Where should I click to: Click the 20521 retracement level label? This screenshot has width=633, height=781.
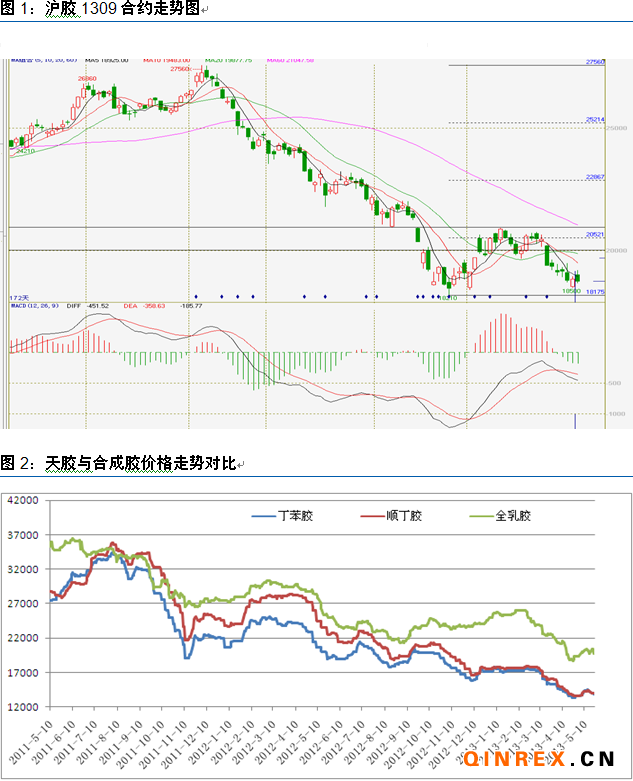coord(595,233)
